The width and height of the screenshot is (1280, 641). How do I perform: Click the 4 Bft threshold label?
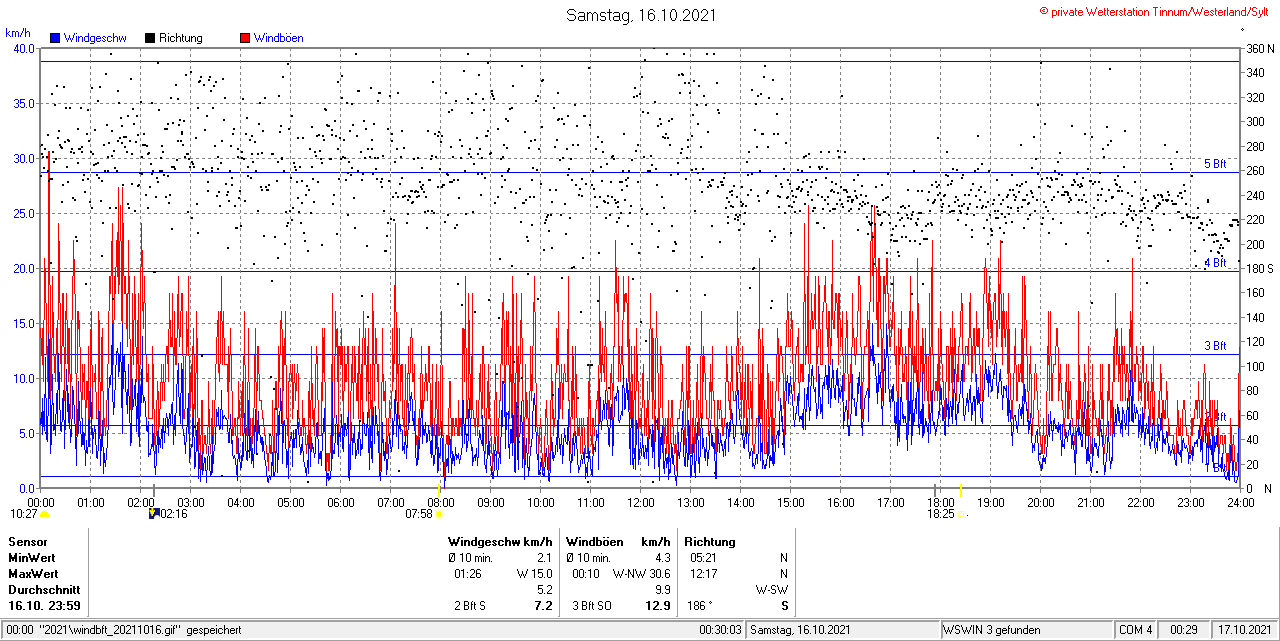(x=1214, y=263)
